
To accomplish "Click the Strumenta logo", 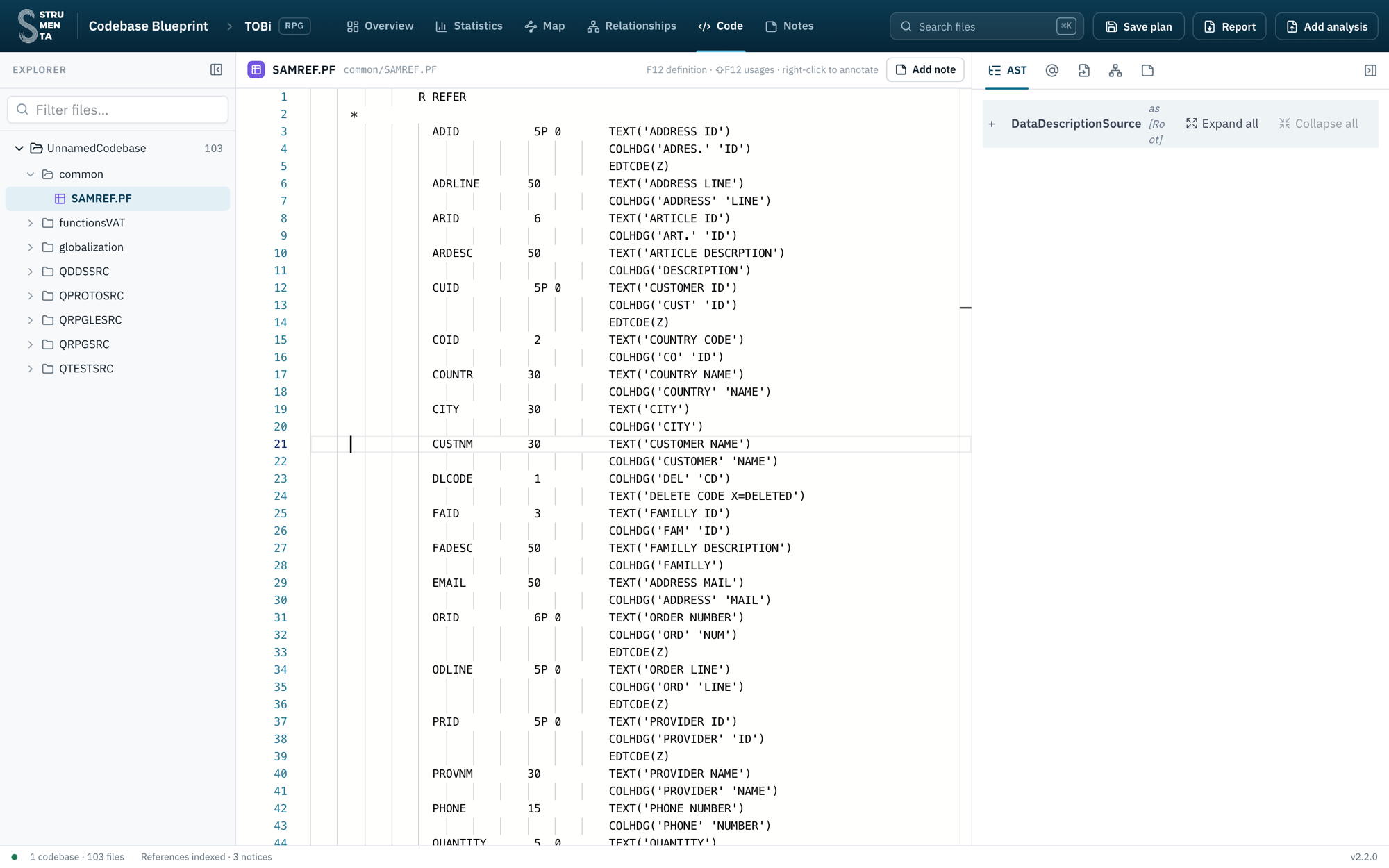I will pyautogui.click(x=40, y=26).
